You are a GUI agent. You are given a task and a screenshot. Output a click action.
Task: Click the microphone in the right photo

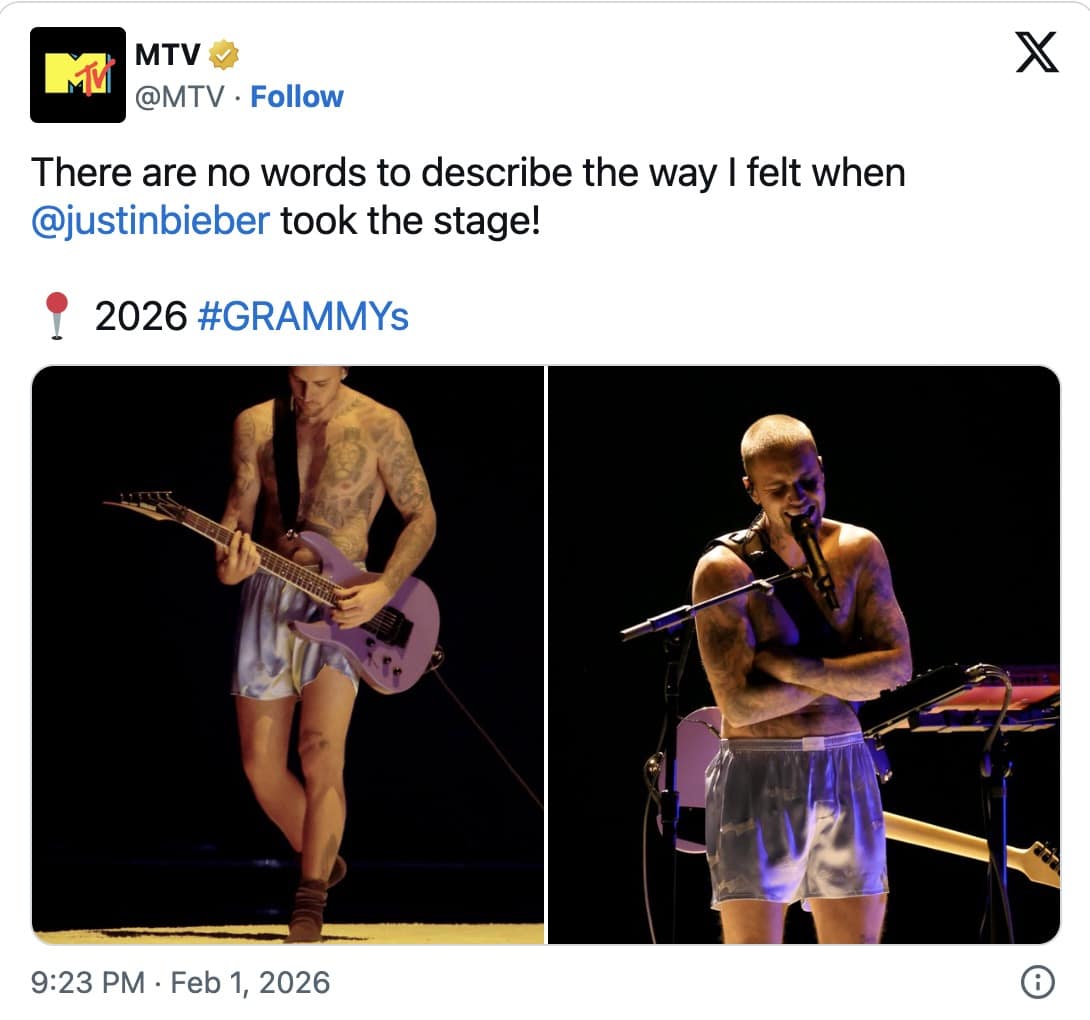click(814, 555)
